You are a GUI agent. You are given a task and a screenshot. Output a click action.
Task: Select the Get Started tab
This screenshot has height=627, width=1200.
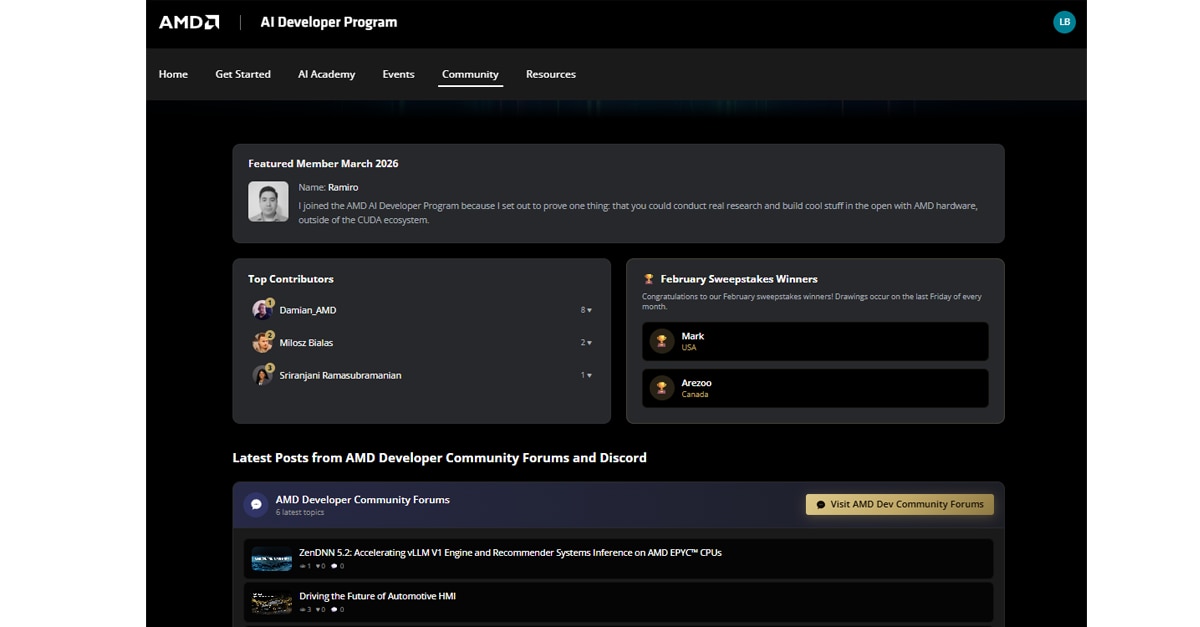click(x=243, y=74)
